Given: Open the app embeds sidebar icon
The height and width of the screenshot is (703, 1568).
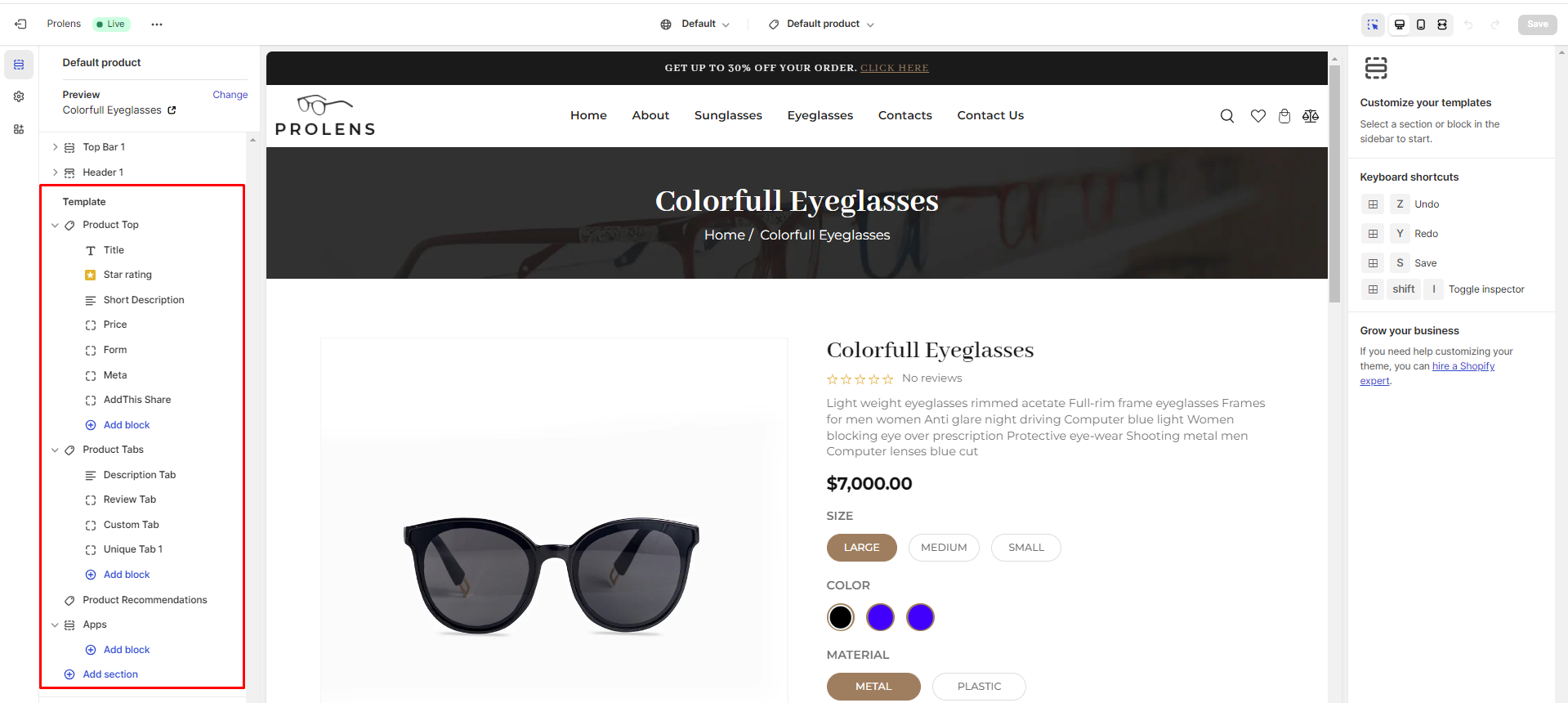Looking at the screenshot, I should tap(19, 129).
